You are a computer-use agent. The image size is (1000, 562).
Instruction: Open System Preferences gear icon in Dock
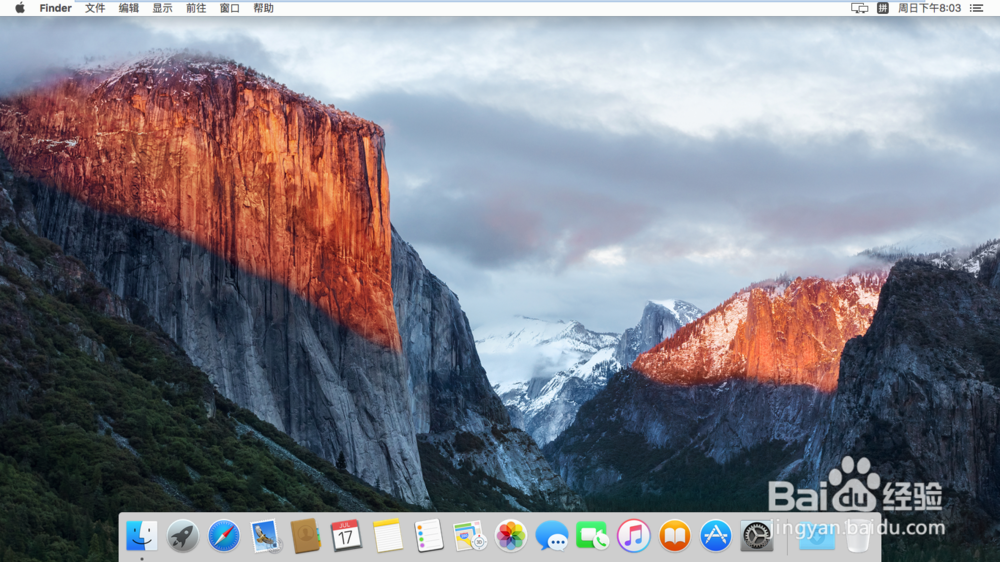[756, 535]
